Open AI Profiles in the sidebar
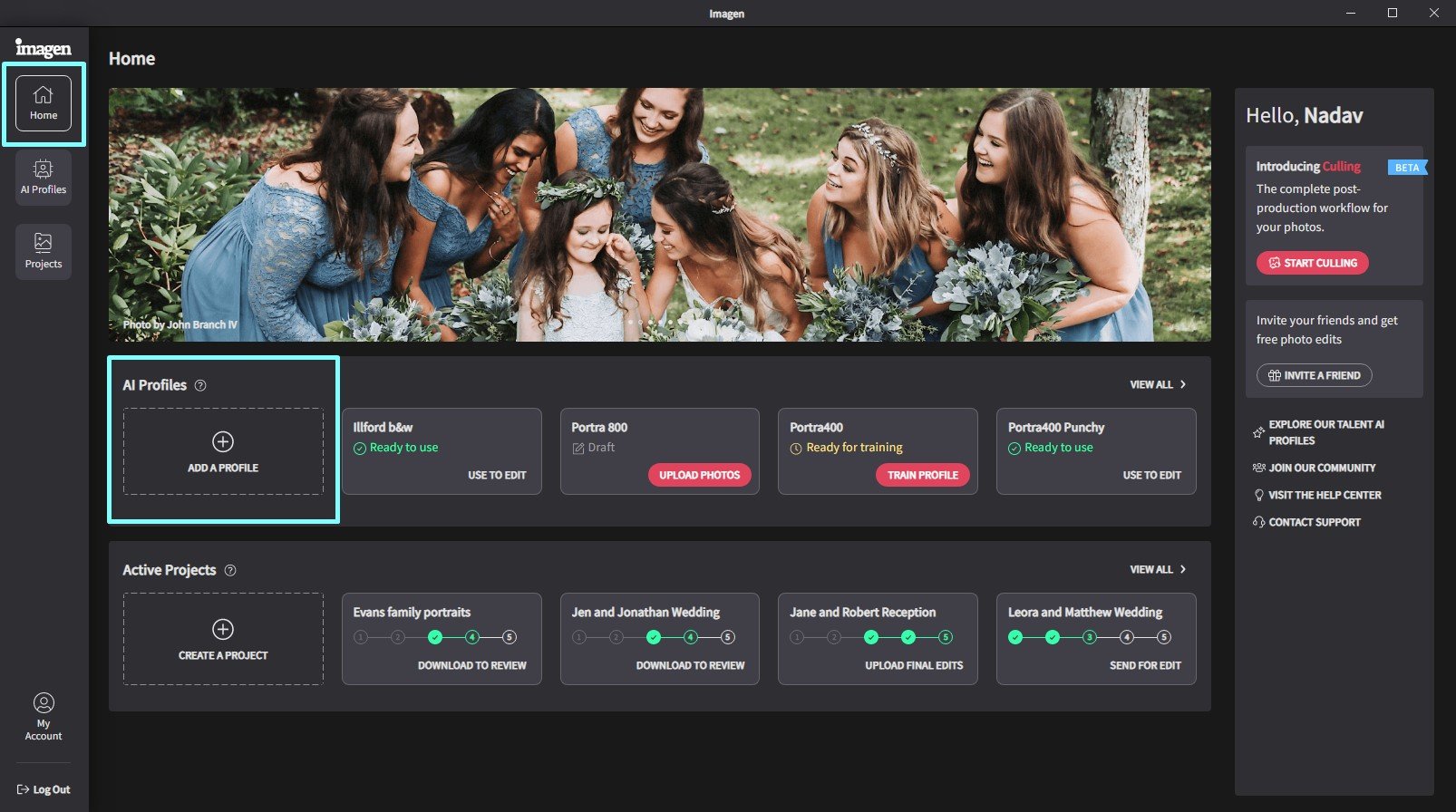 point(44,177)
